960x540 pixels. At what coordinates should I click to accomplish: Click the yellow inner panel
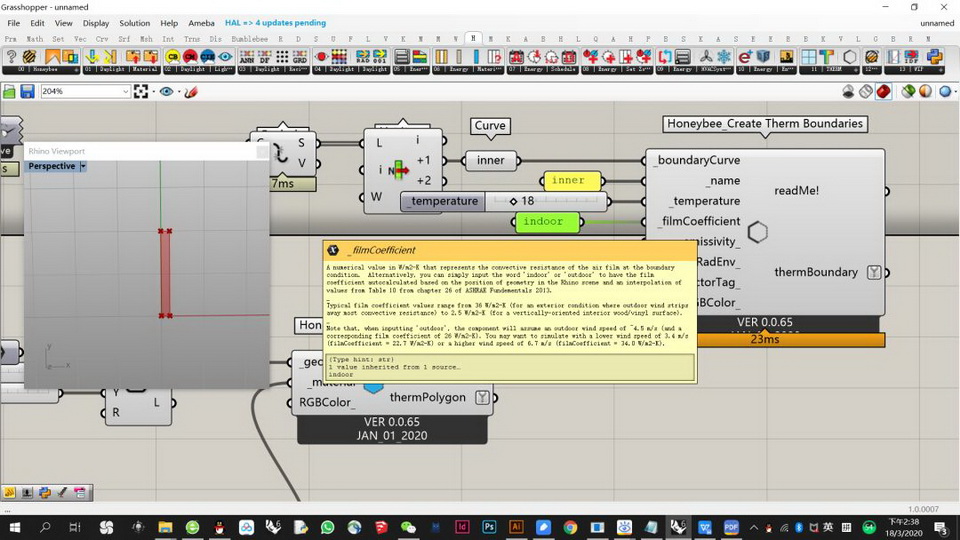(x=567, y=180)
